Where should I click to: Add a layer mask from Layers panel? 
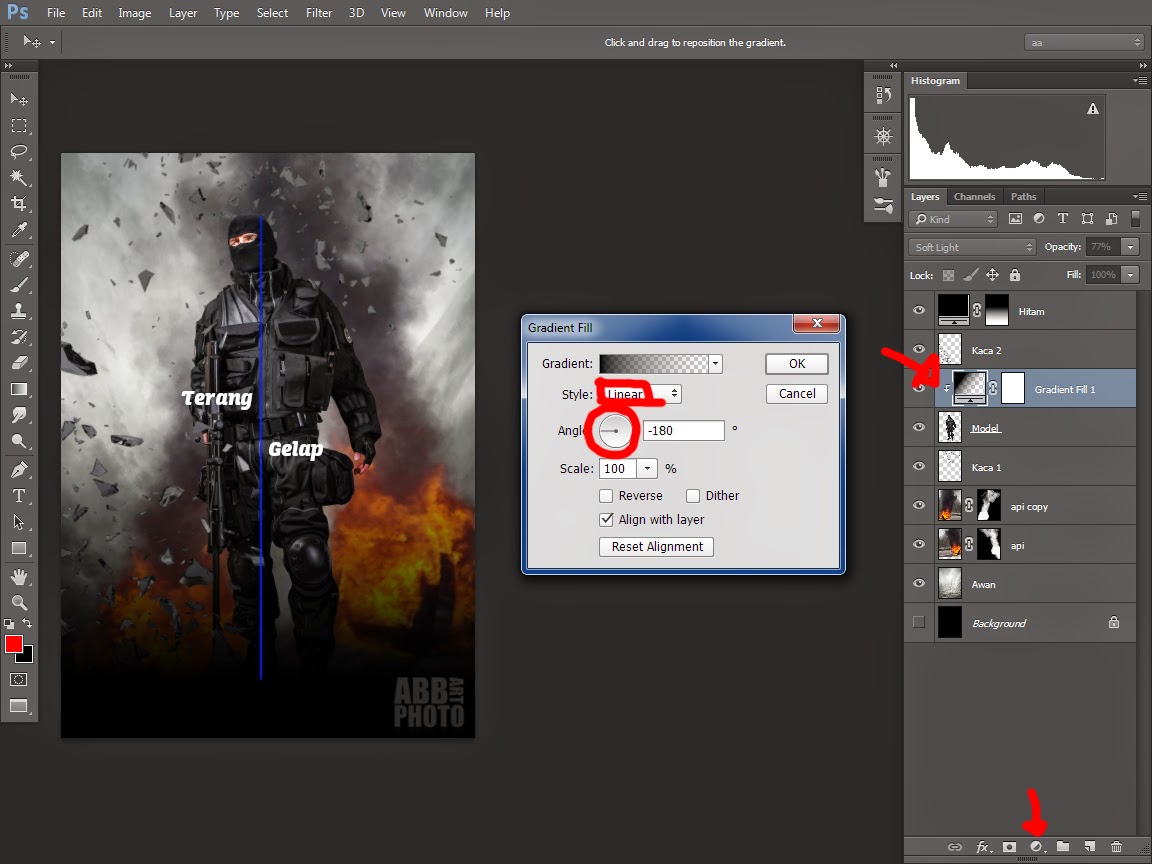pos(1009,847)
